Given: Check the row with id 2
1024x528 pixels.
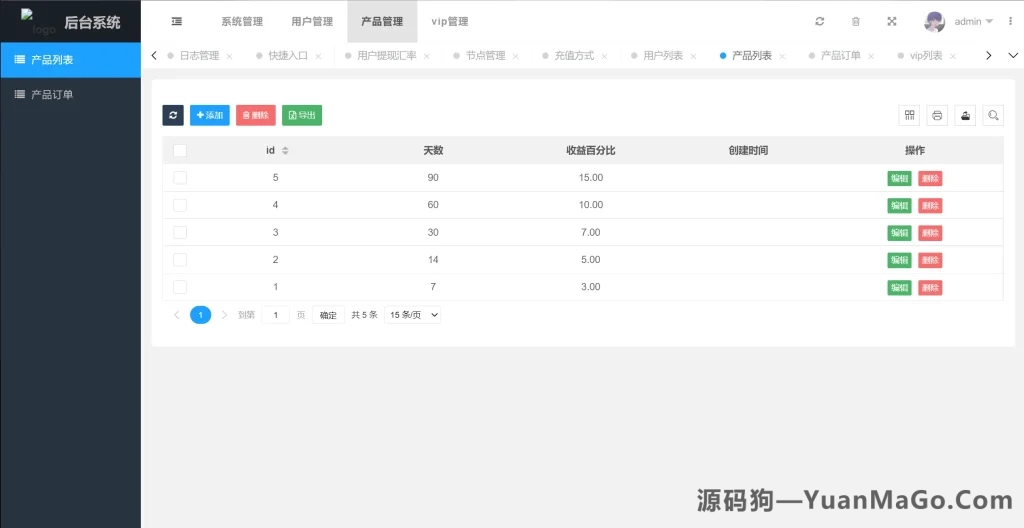Looking at the screenshot, I should (180, 260).
